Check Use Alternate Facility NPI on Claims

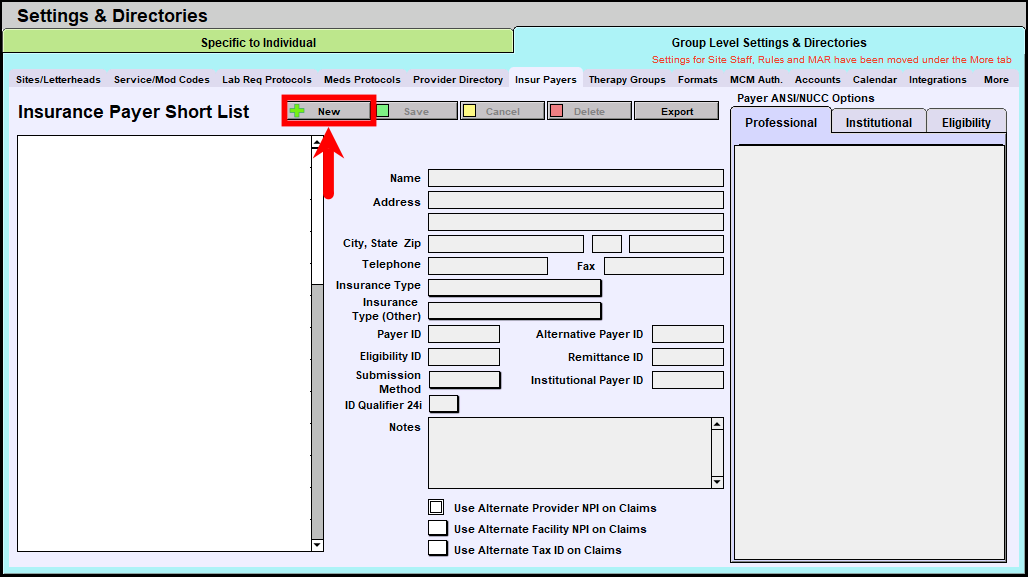pos(437,528)
